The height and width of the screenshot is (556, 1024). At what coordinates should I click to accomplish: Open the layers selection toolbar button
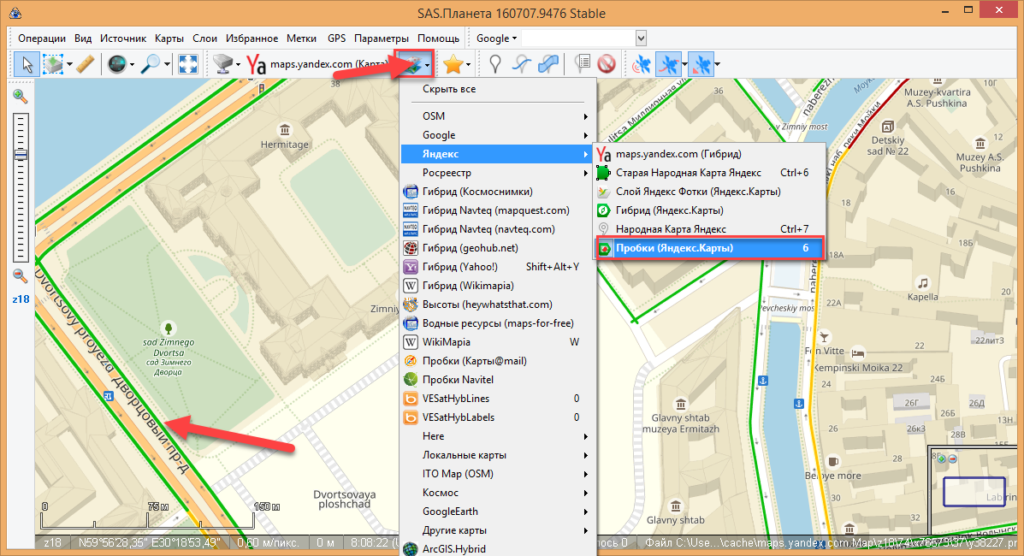click(x=410, y=65)
